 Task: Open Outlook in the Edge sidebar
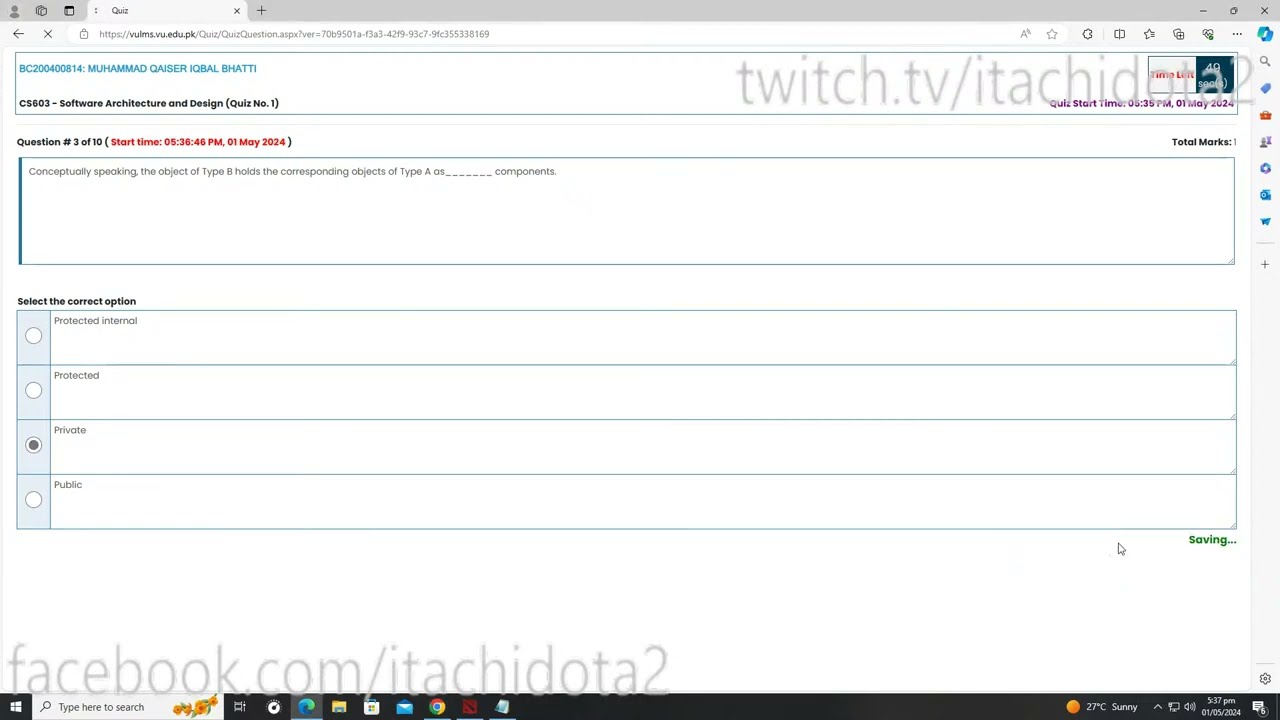point(1265,195)
